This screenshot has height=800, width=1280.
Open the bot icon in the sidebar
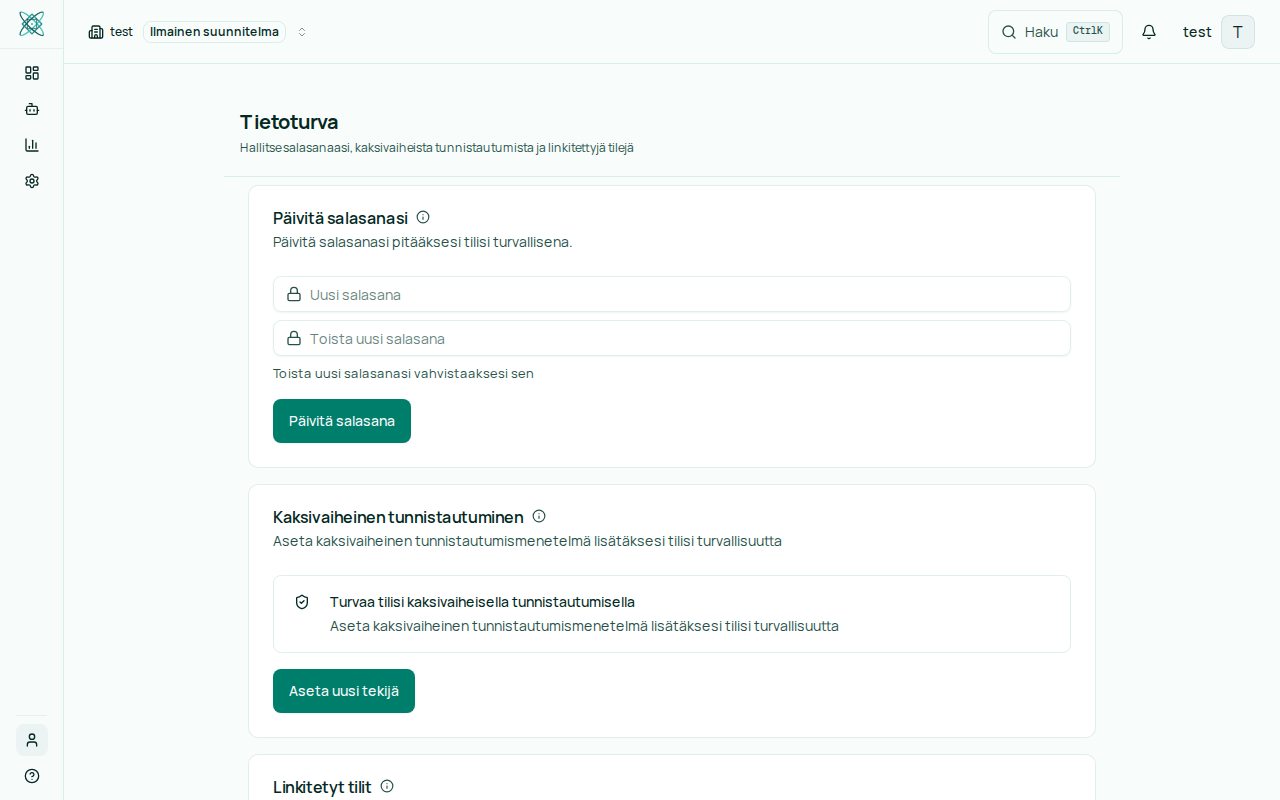point(32,109)
